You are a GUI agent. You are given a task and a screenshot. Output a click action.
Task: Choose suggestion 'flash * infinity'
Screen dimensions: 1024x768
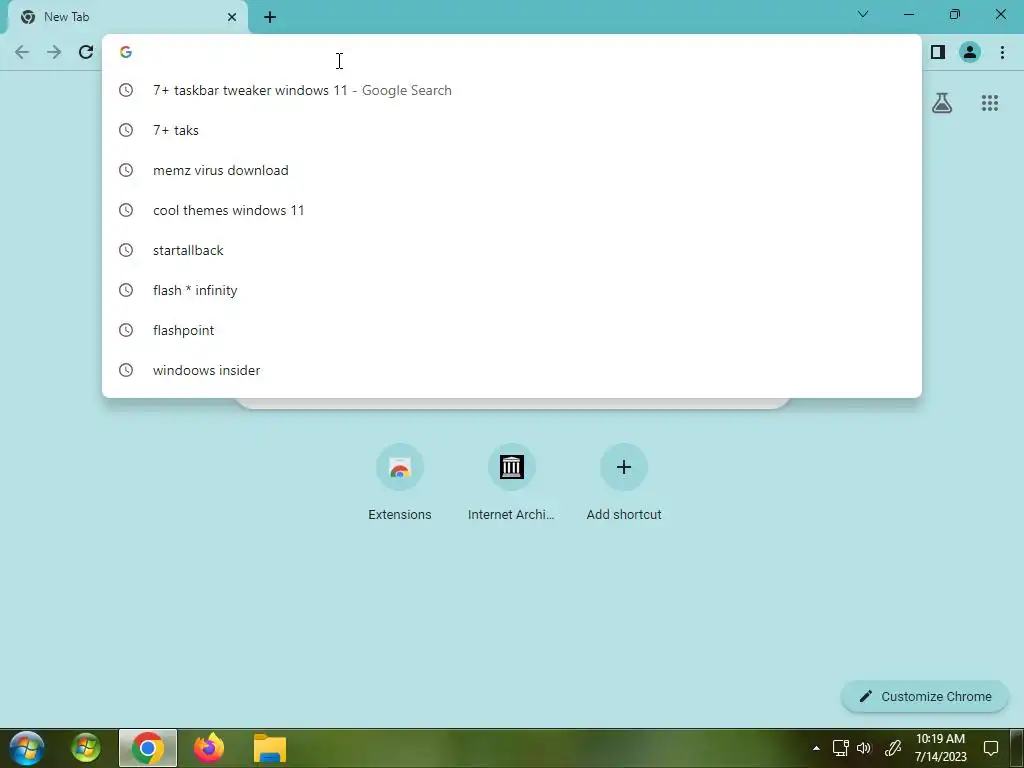tap(512, 290)
